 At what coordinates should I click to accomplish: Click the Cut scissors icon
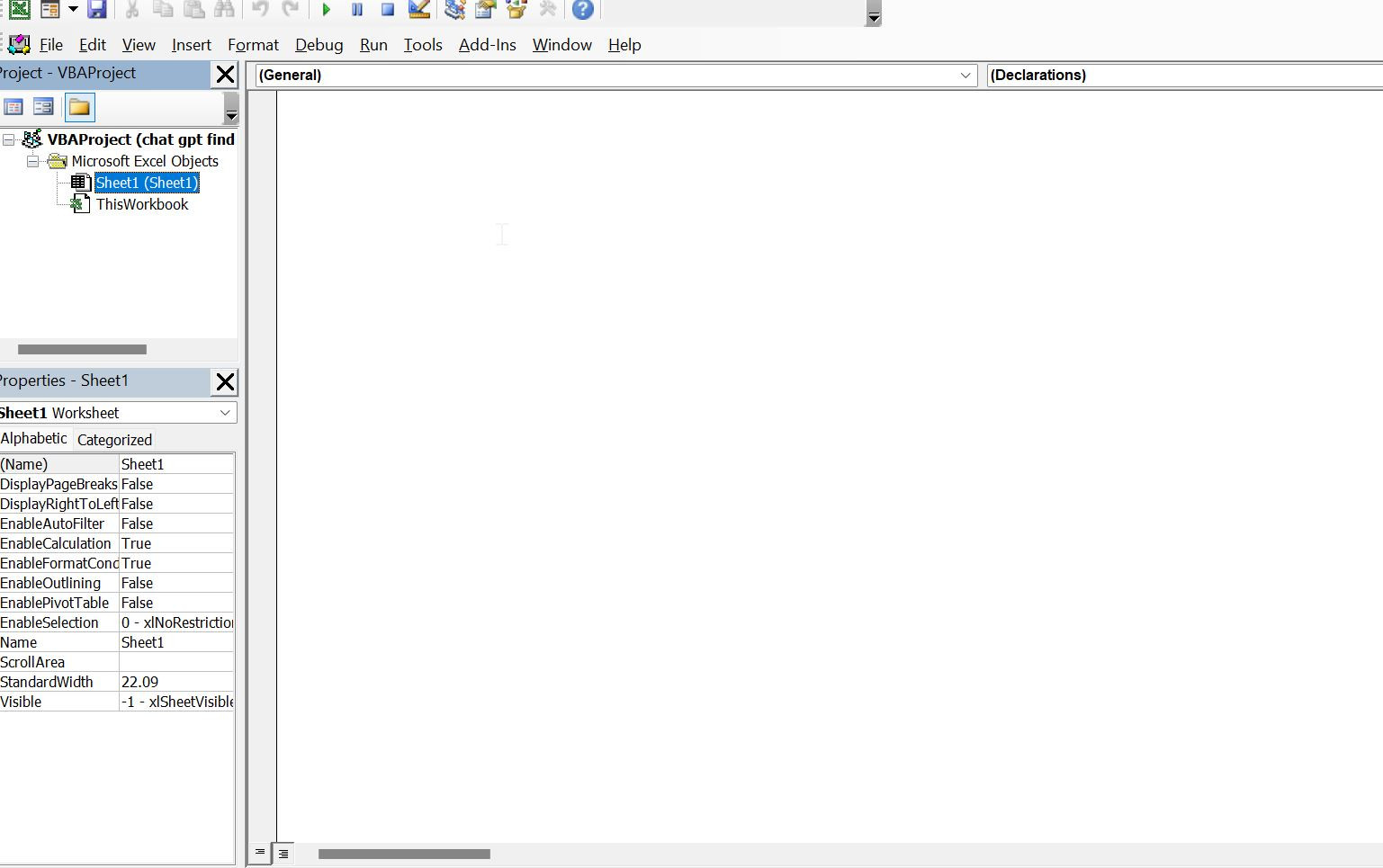(x=132, y=10)
